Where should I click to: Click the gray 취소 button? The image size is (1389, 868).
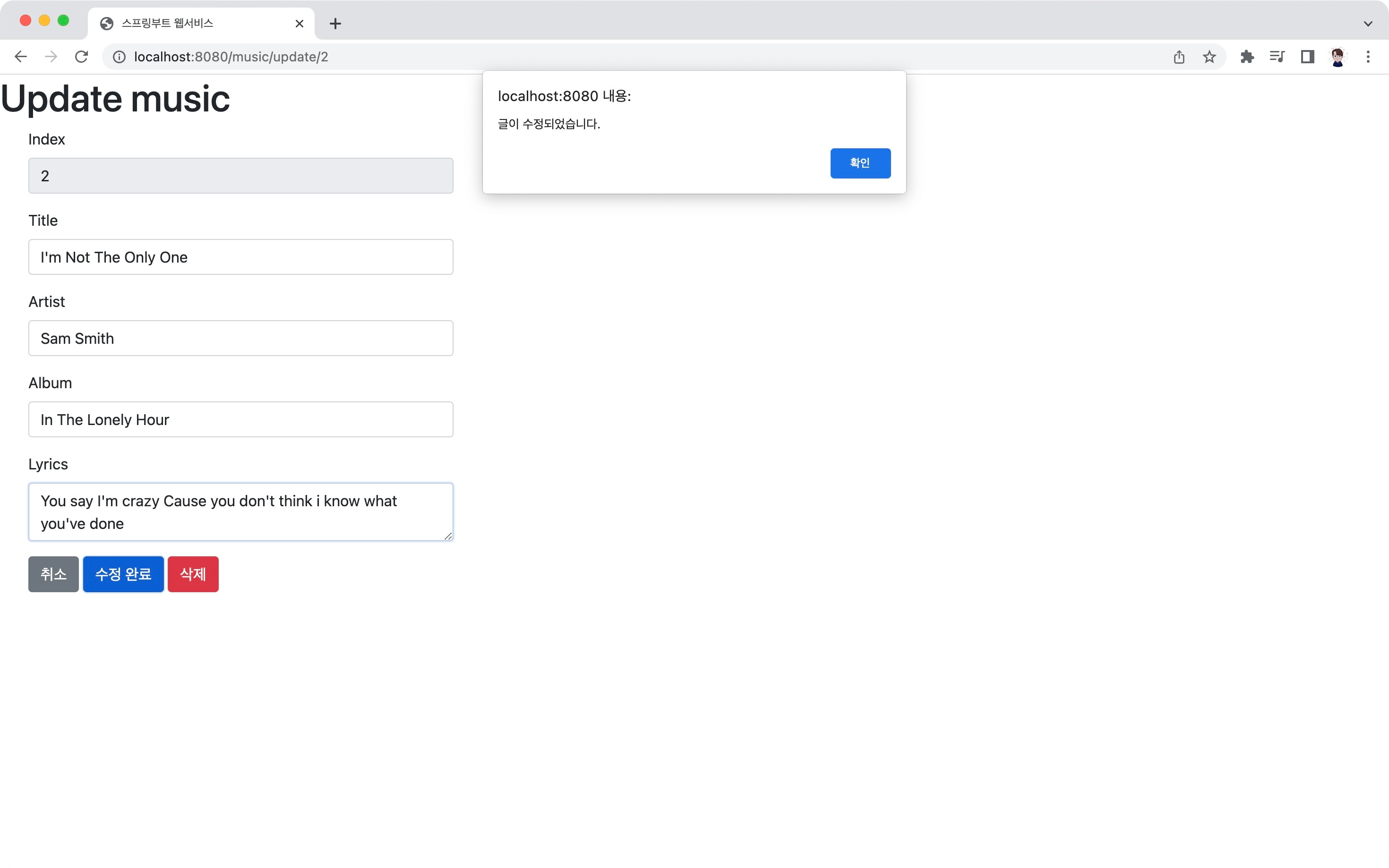pos(53,574)
